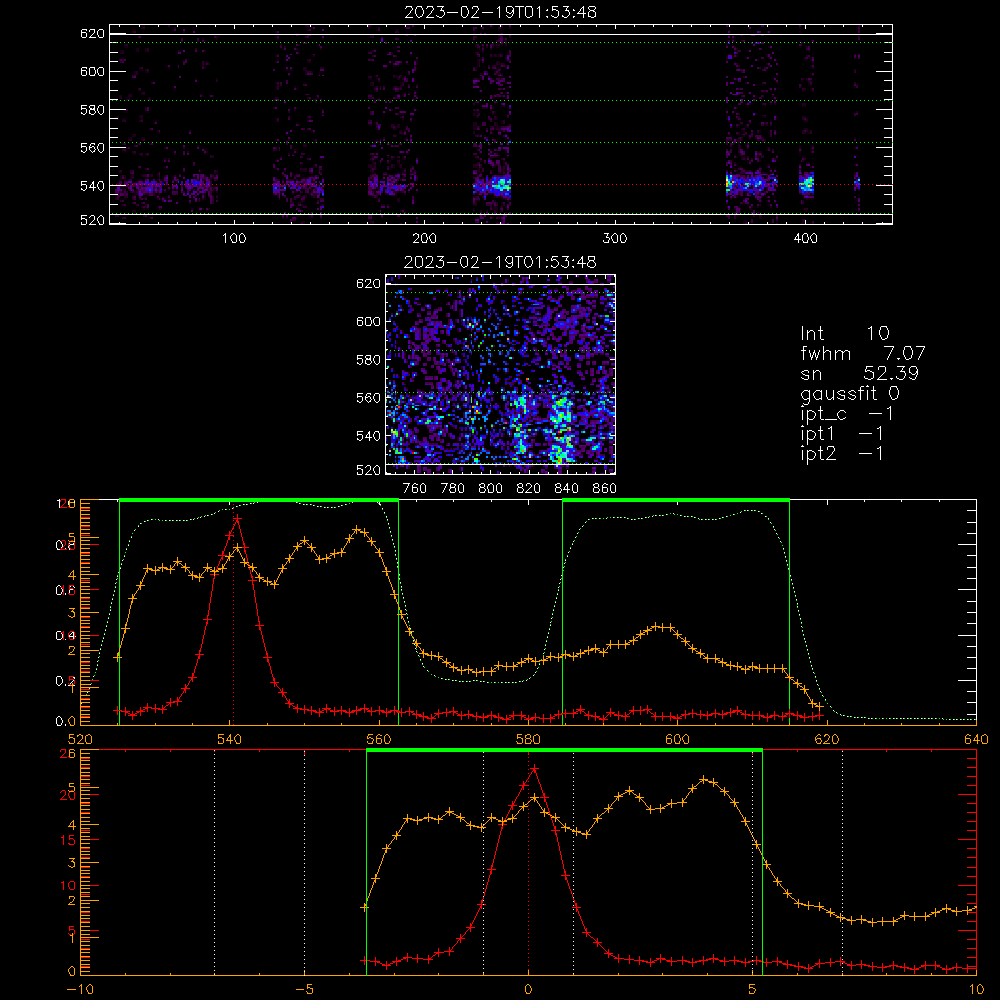1000x1000 pixels.
Task: Click the x-axis label 300 of the top spectrogram
Action: click(x=615, y=239)
